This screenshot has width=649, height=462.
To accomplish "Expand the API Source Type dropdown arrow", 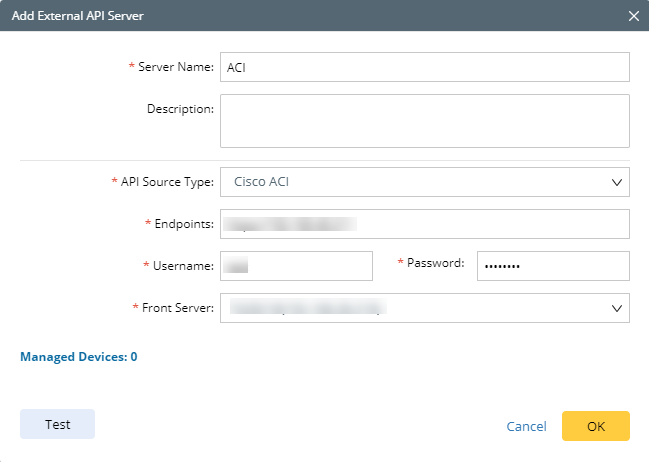I will [616, 182].
